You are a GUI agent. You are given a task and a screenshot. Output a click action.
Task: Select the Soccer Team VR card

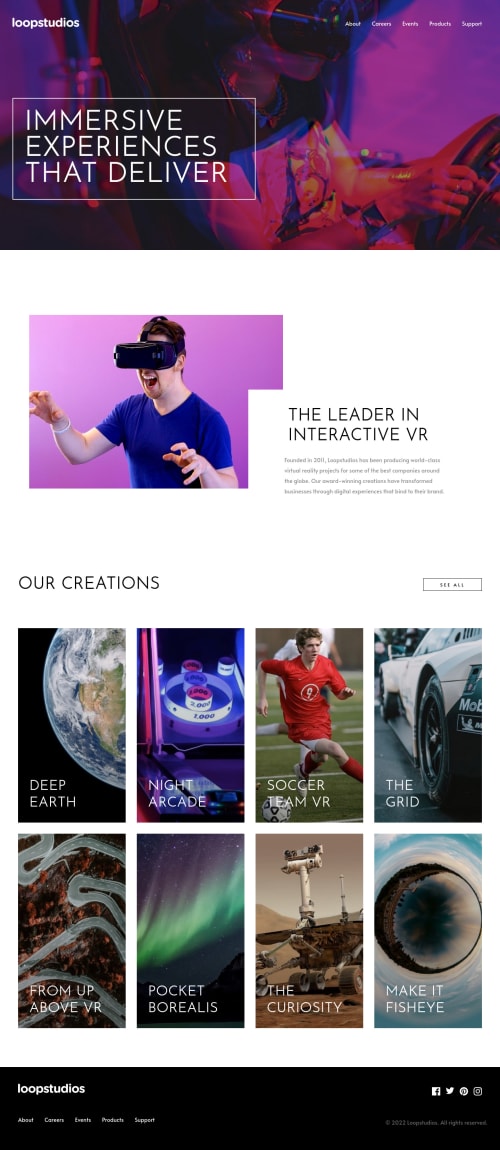309,725
